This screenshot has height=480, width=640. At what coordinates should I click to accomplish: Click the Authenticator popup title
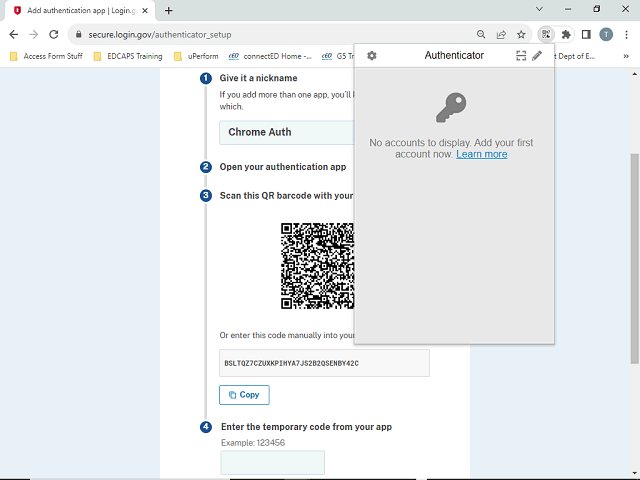click(454, 56)
